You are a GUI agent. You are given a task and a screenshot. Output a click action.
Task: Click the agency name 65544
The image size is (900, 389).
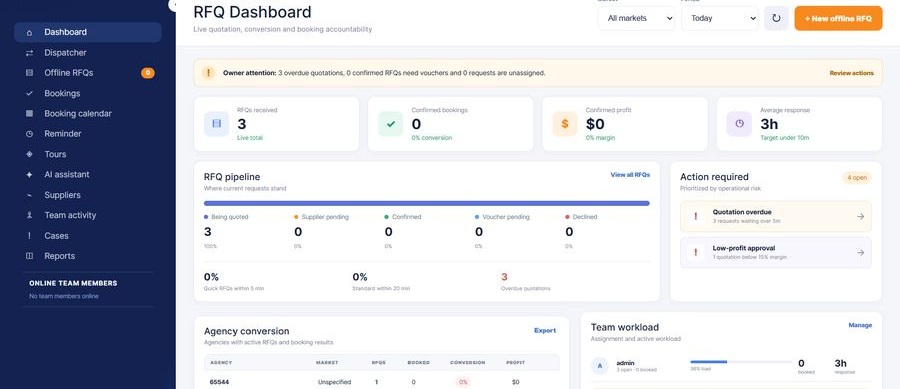click(x=219, y=382)
